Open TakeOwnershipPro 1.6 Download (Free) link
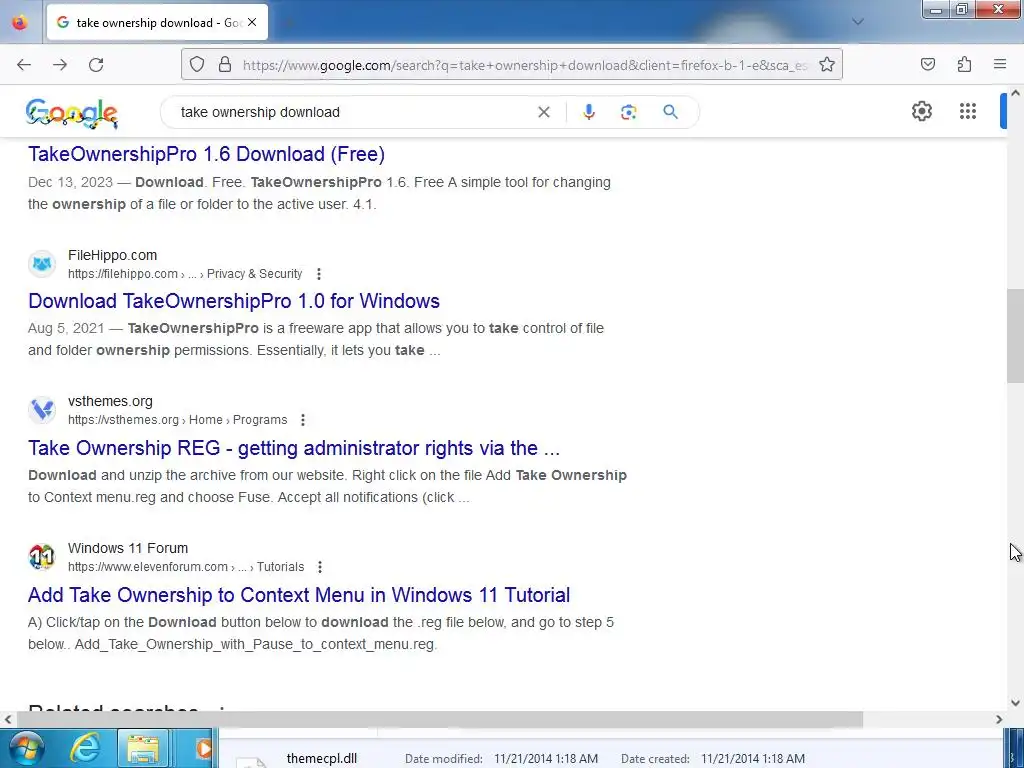The width and height of the screenshot is (1024, 768). [206, 154]
